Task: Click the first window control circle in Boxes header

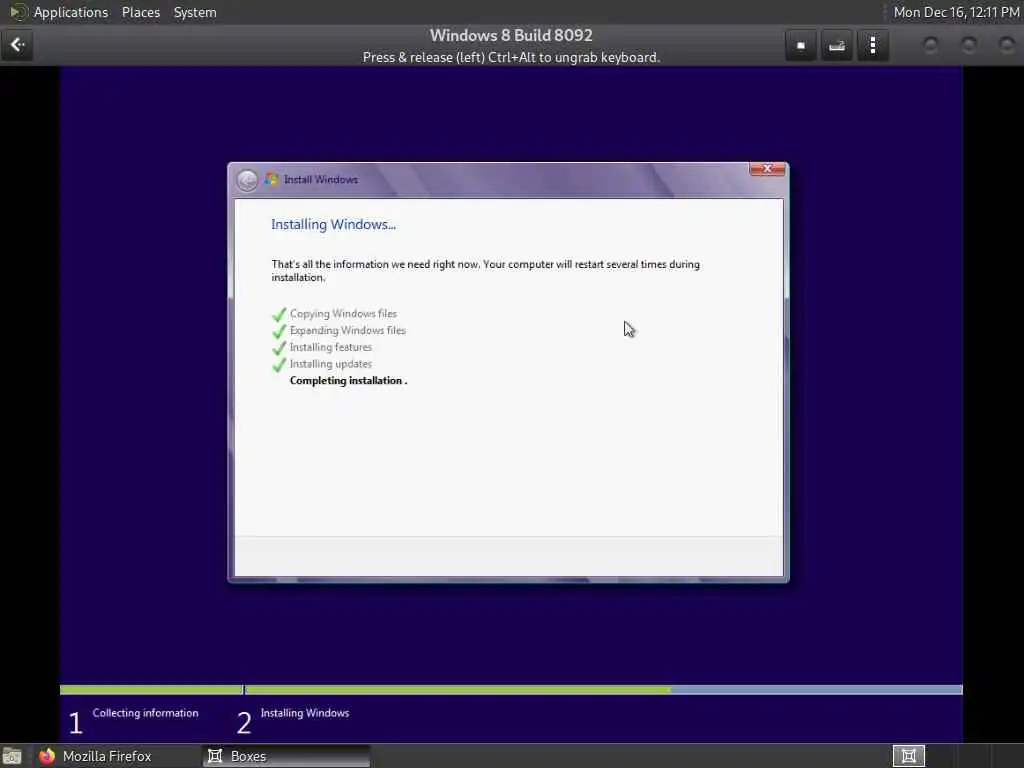Action: (x=931, y=45)
